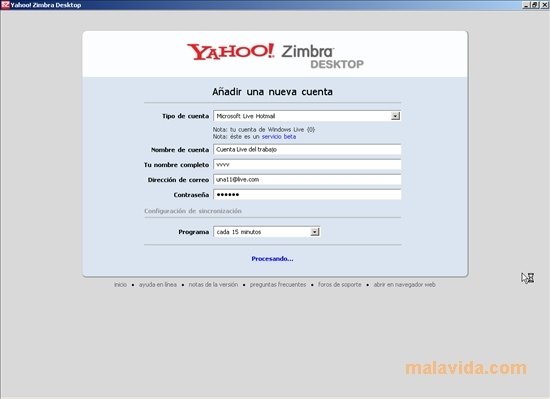Focus the Tu nombre completo field

click(307, 164)
